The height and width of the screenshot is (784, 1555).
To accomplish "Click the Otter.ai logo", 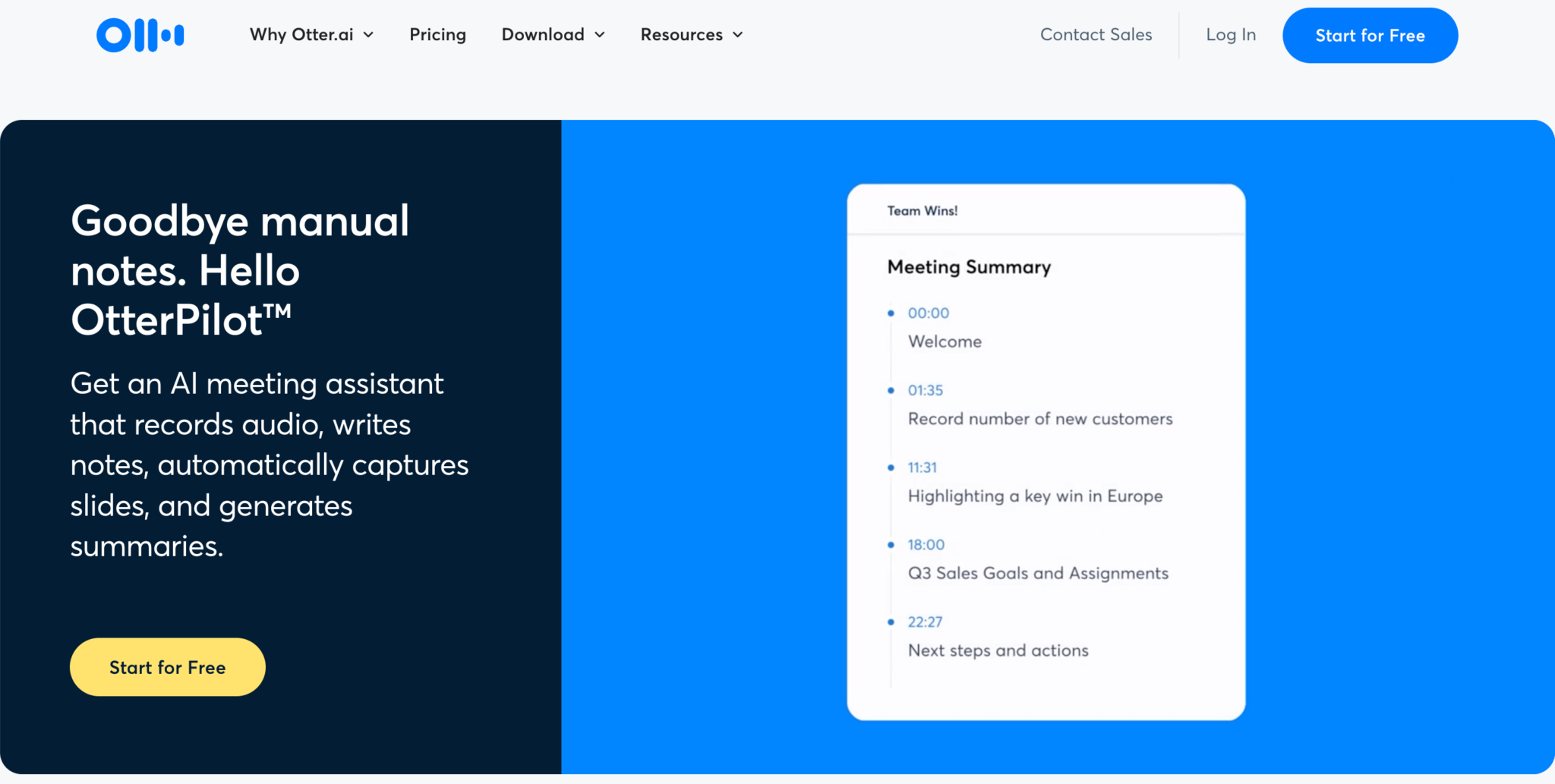I will (x=140, y=34).
